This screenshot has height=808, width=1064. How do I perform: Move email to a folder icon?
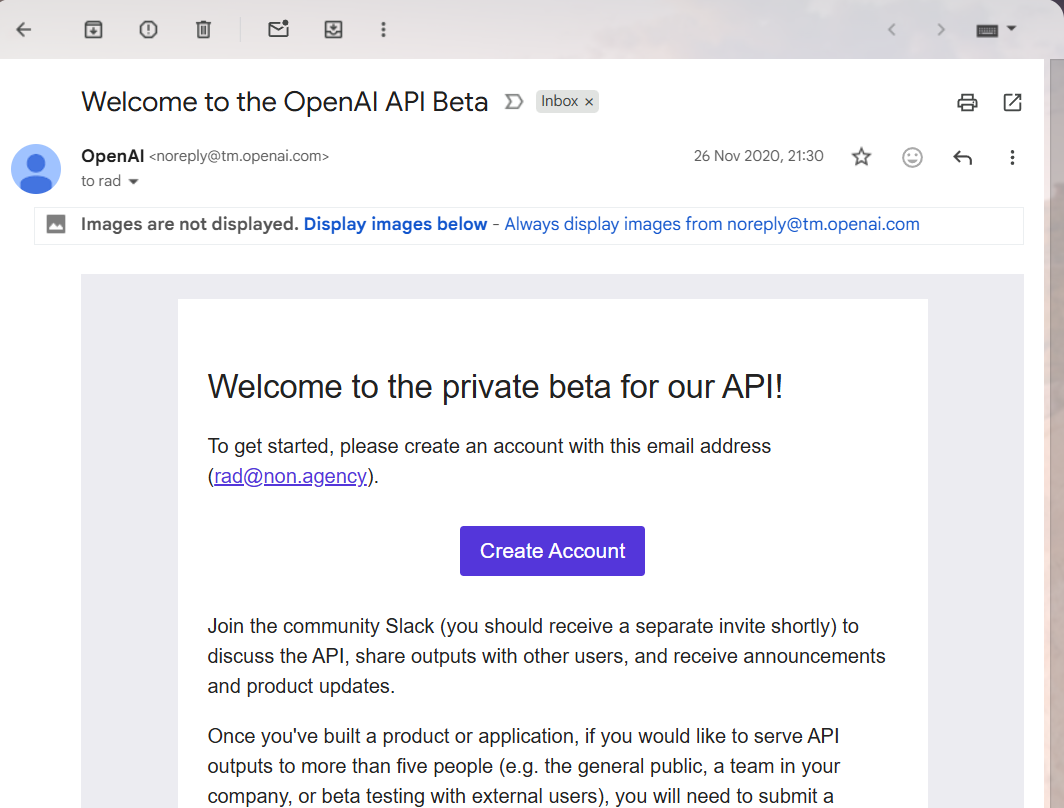coord(333,30)
